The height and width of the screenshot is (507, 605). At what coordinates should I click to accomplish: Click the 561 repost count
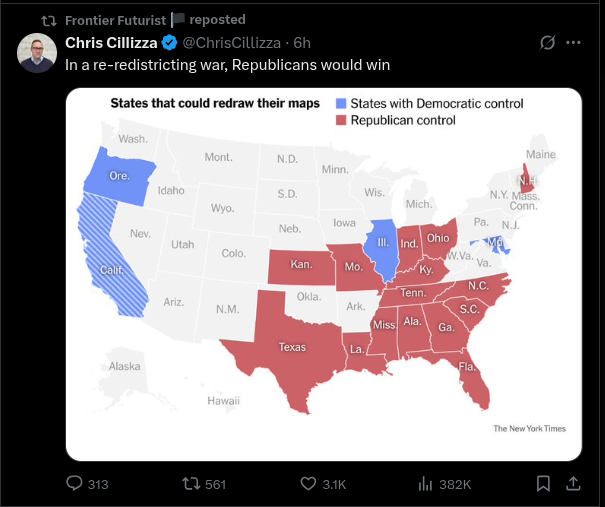(215, 484)
